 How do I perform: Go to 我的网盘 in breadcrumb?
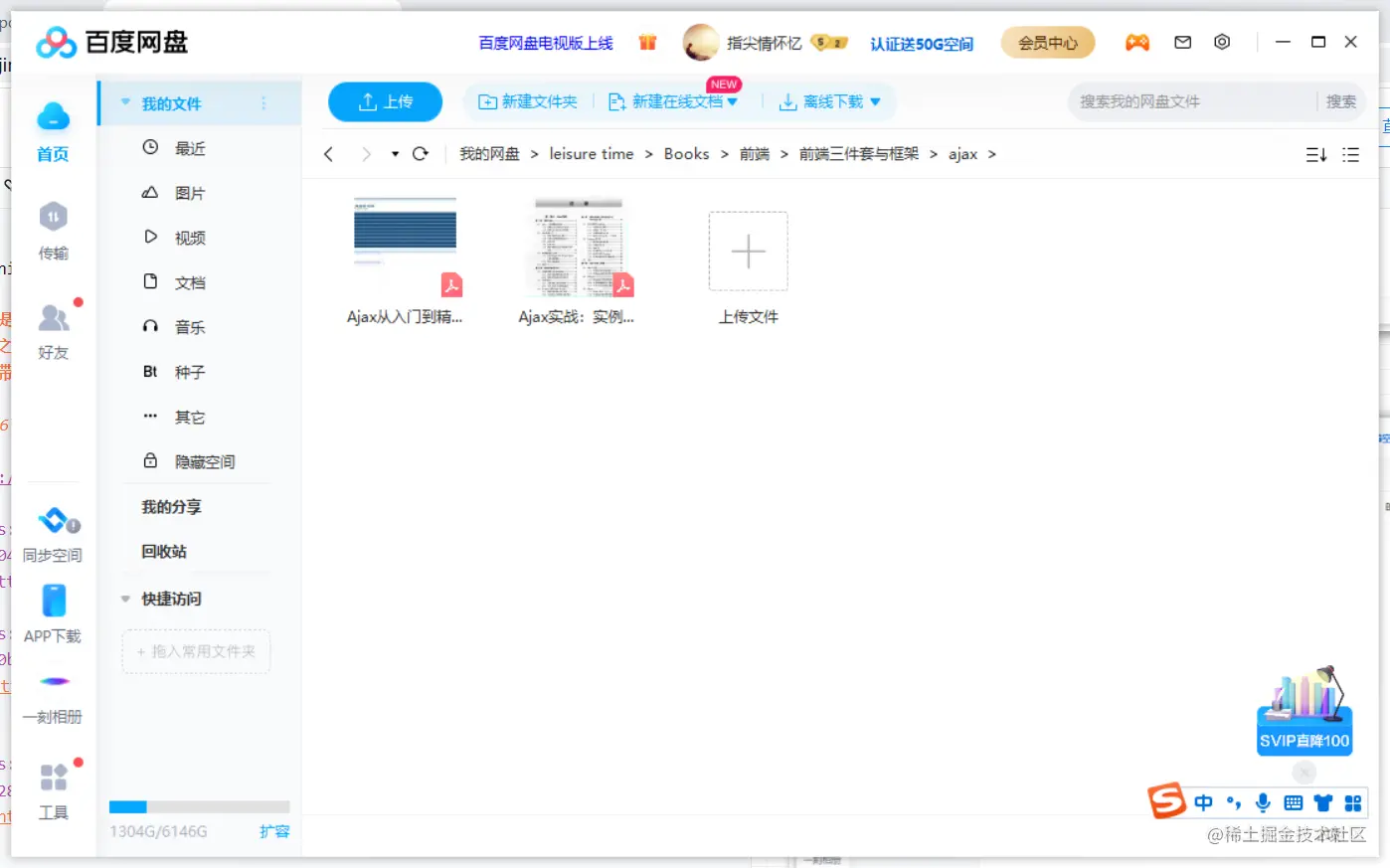489,154
